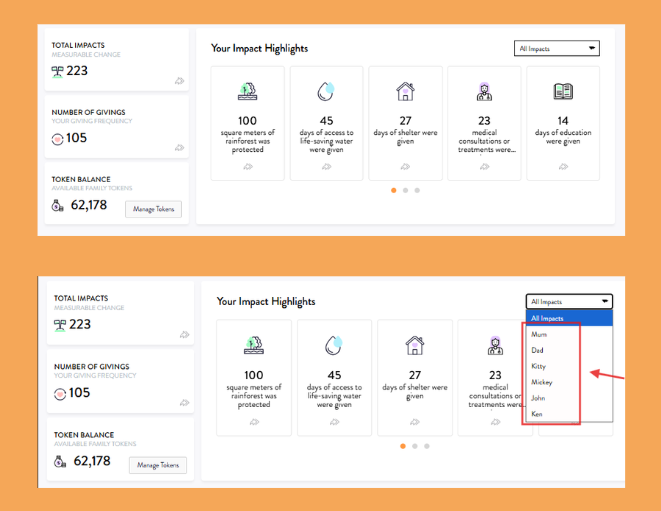The height and width of the screenshot is (511, 661).
Task: Click the rainforest tree icon in top panel
Action: tap(247, 91)
